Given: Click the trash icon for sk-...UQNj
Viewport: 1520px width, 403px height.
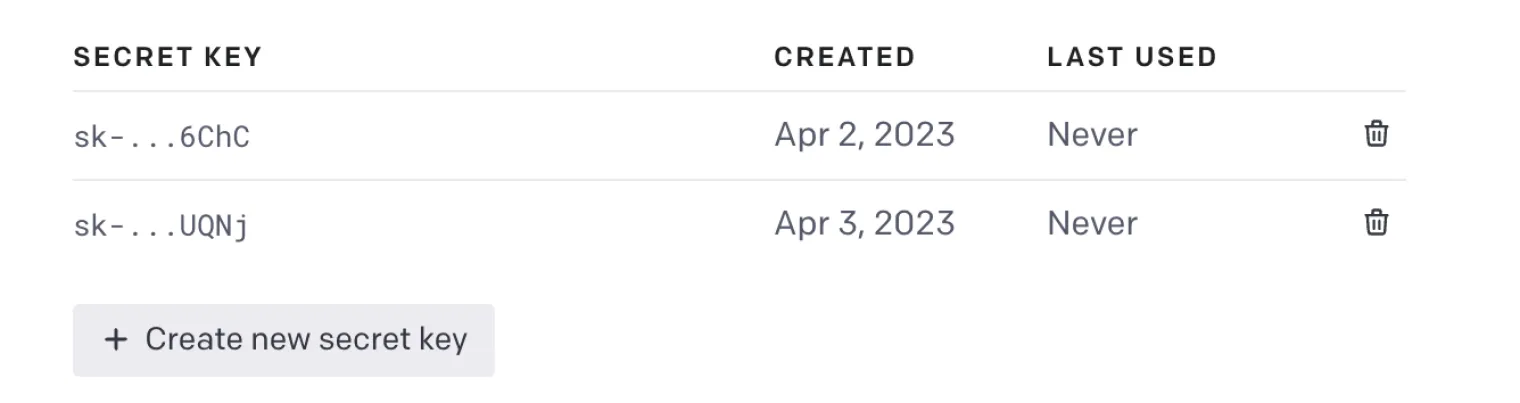Looking at the screenshot, I should coord(1376,222).
